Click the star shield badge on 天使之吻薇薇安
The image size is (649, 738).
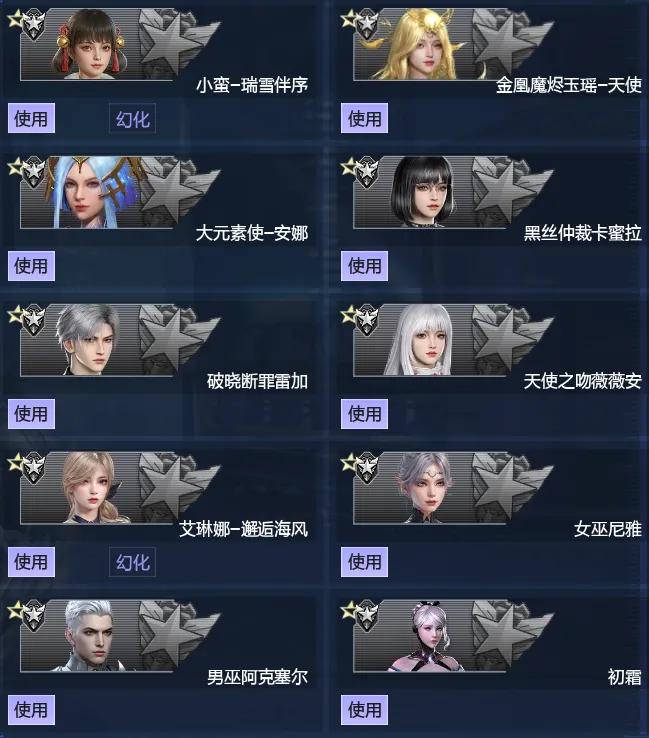click(367, 320)
